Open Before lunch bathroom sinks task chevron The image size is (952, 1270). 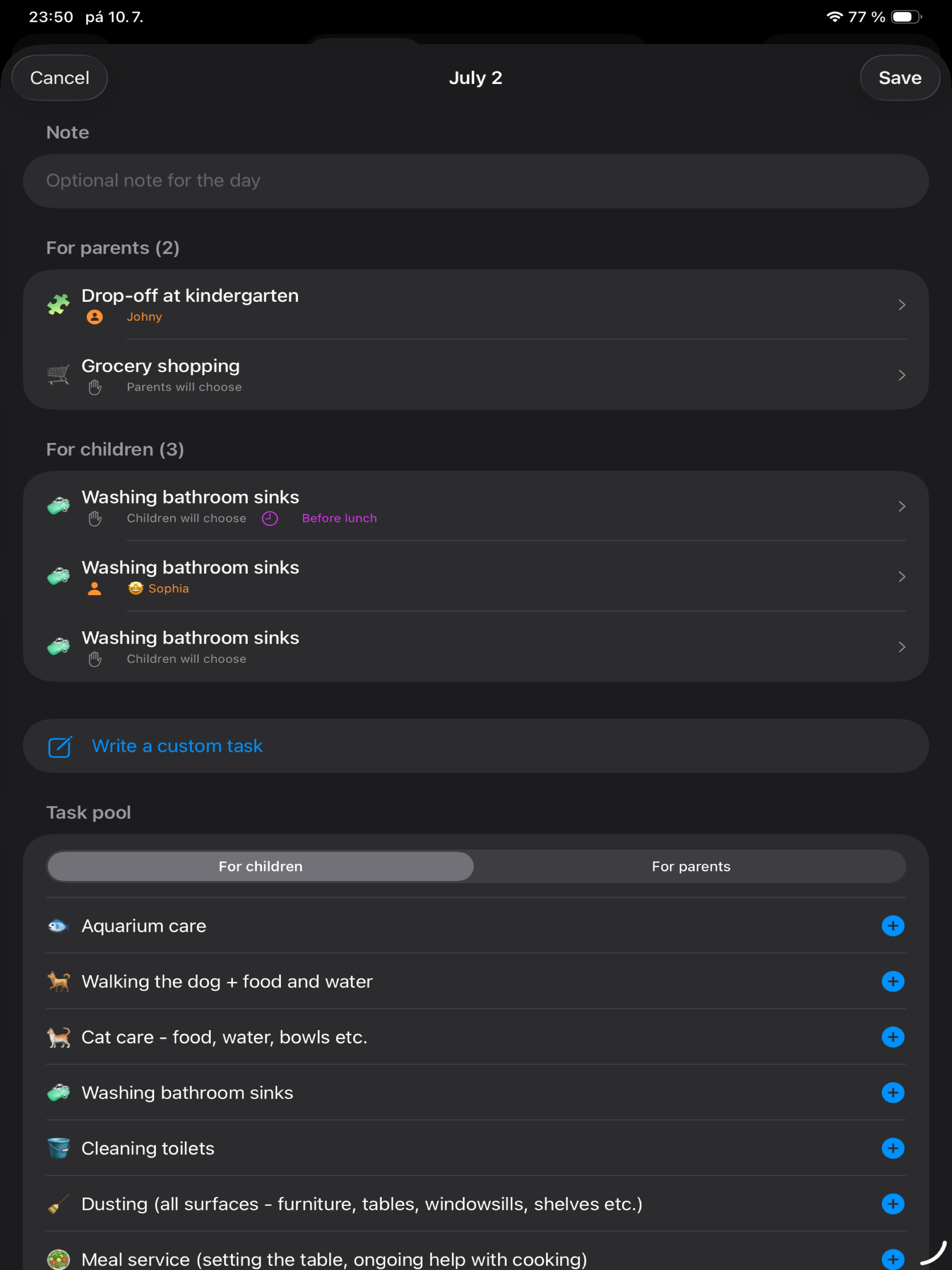click(902, 506)
